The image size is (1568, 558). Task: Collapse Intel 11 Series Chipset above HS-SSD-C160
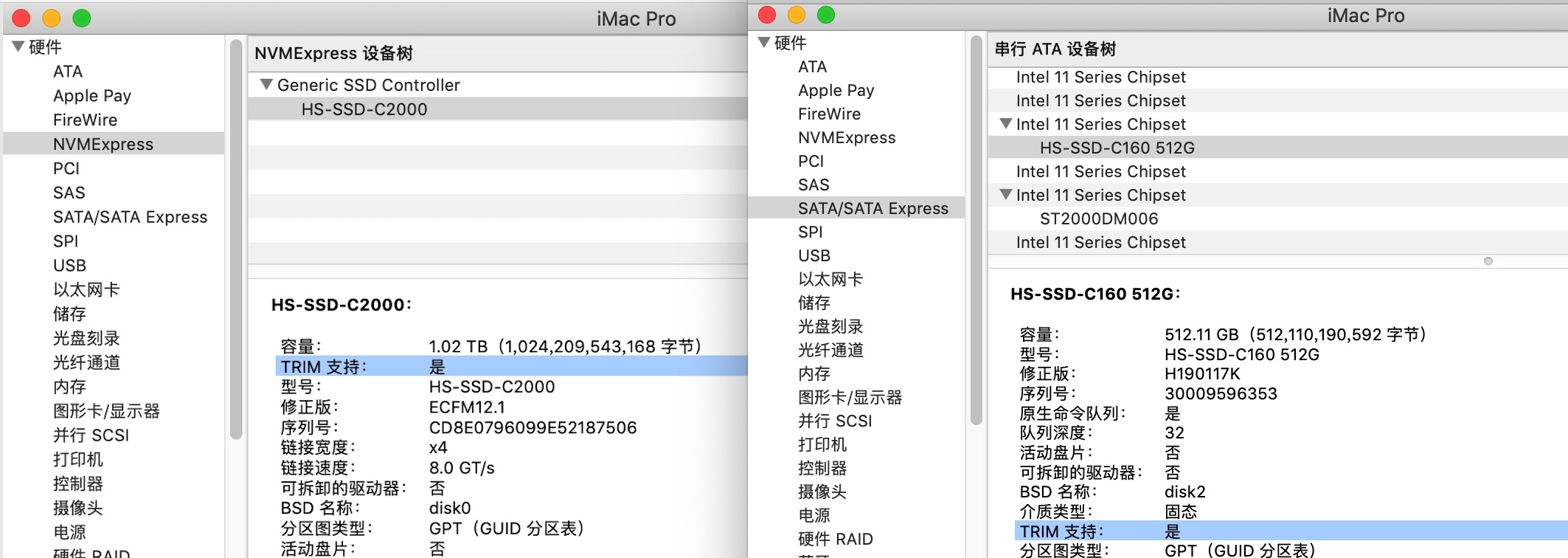coord(1005,123)
